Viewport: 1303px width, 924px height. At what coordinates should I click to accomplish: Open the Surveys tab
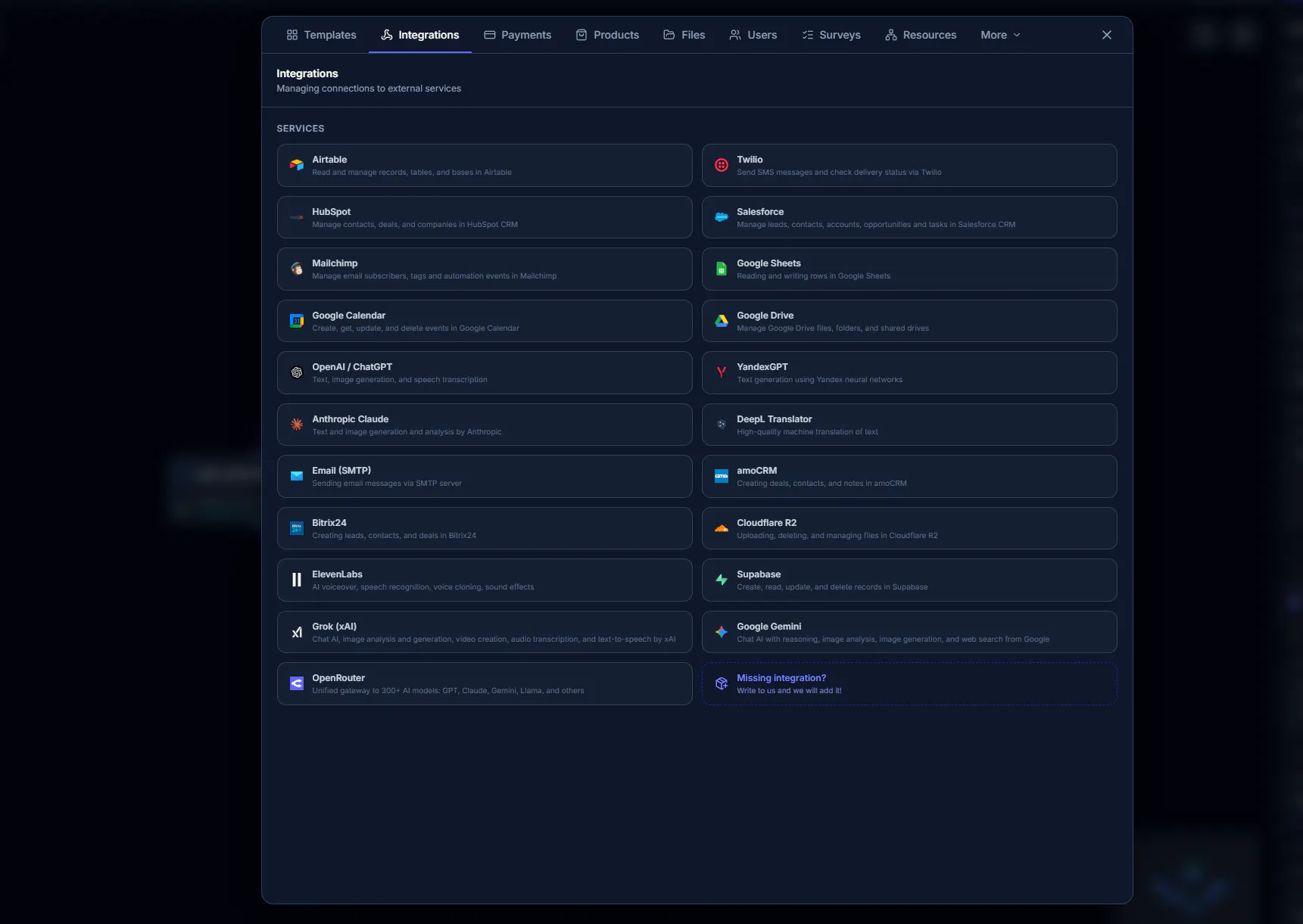coord(831,35)
